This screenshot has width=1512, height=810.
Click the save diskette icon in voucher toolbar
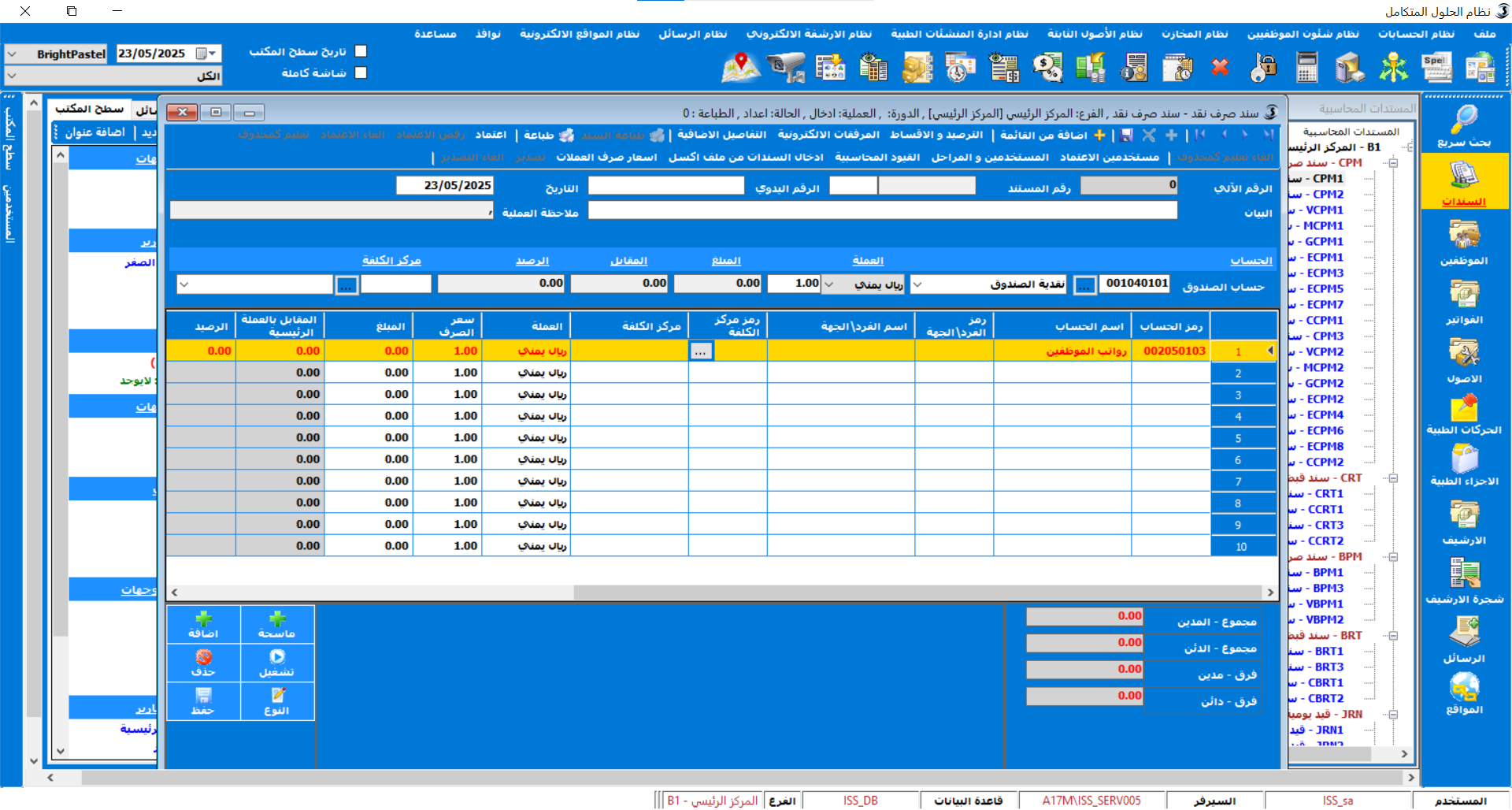pos(1127,136)
